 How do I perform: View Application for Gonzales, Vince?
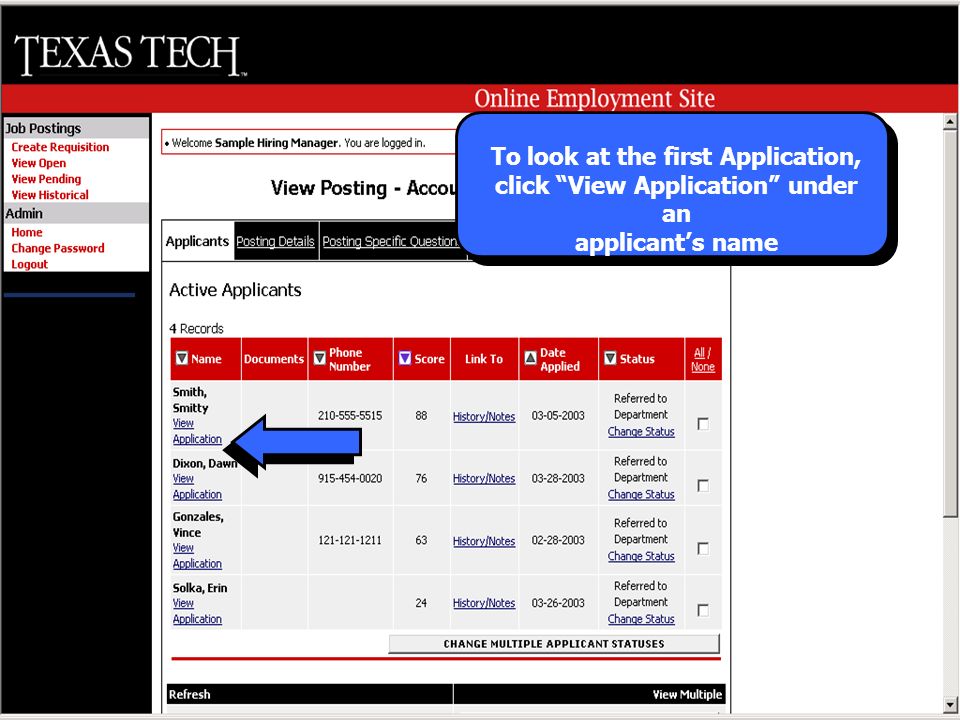pos(197,555)
